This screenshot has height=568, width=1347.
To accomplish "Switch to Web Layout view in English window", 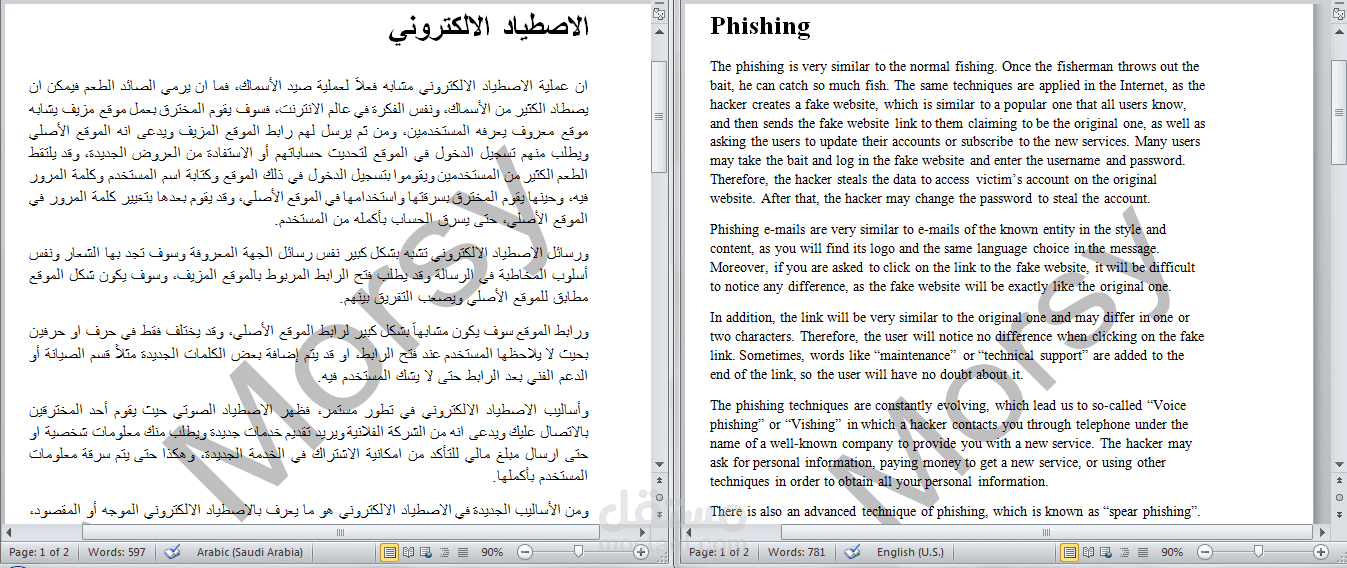I will [1106, 552].
